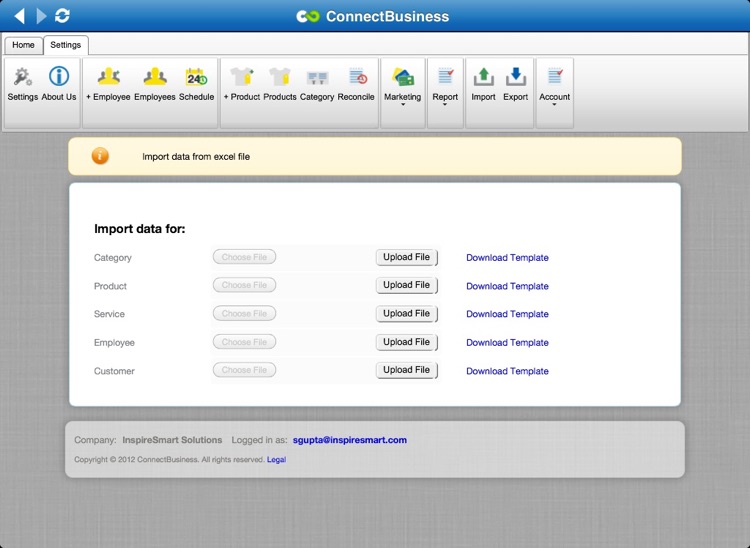750x548 pixels.
Task: Add a new employee via + Employee icon
Action: [109, 77]
